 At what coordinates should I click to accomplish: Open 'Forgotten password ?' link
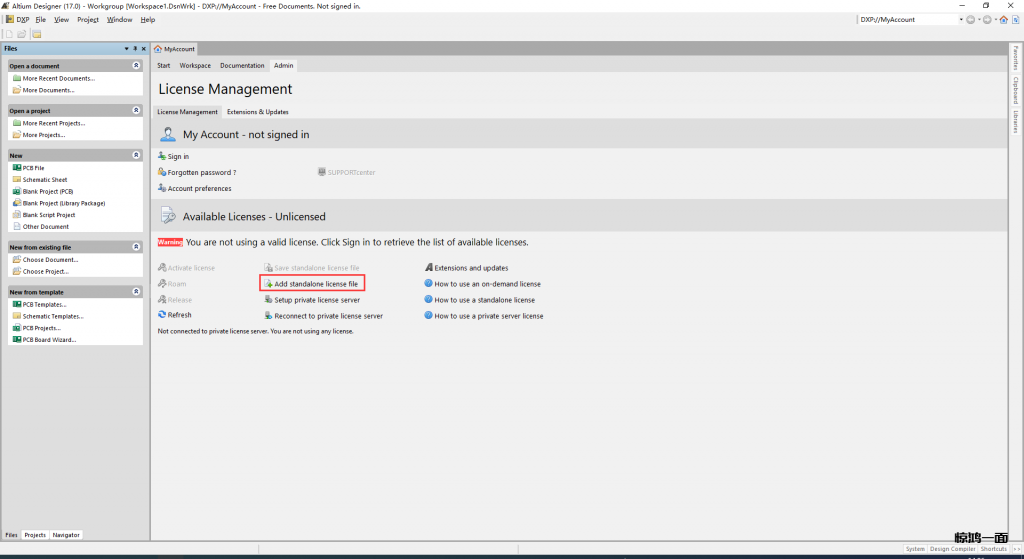pyautogui.click(x=202, y=172)
